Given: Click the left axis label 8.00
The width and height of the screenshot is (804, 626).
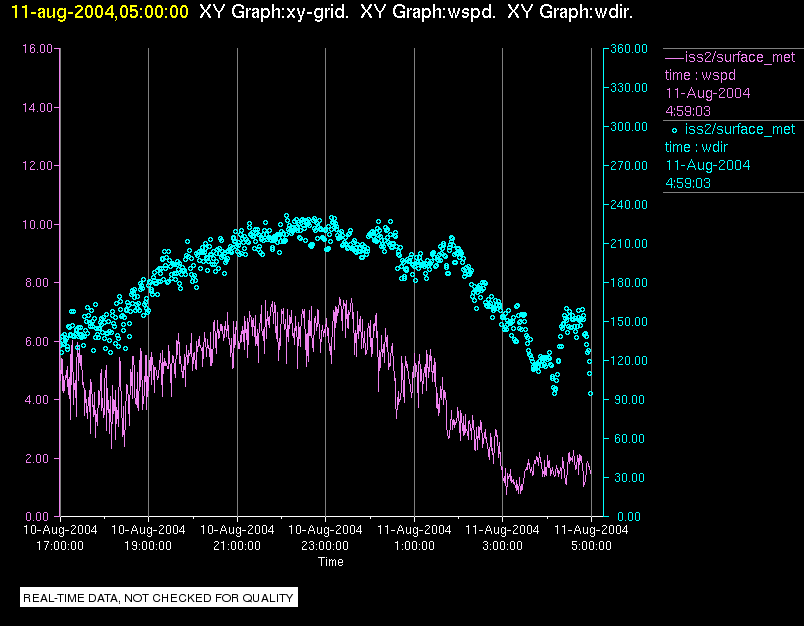Looking at the screenshot, I should 39,282.
